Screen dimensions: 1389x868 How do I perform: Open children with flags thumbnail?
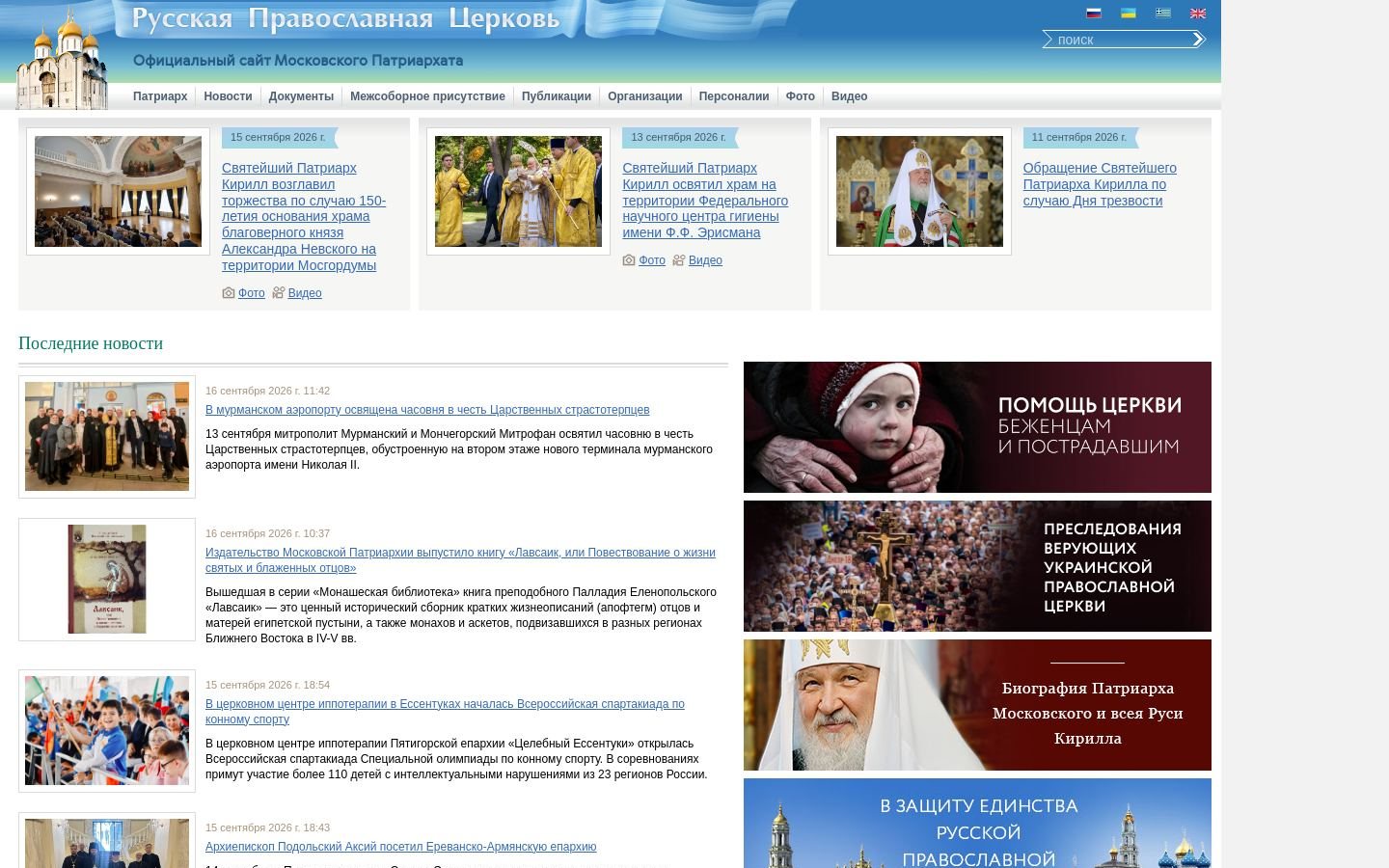pyautogui.click(x=107, y=731)
